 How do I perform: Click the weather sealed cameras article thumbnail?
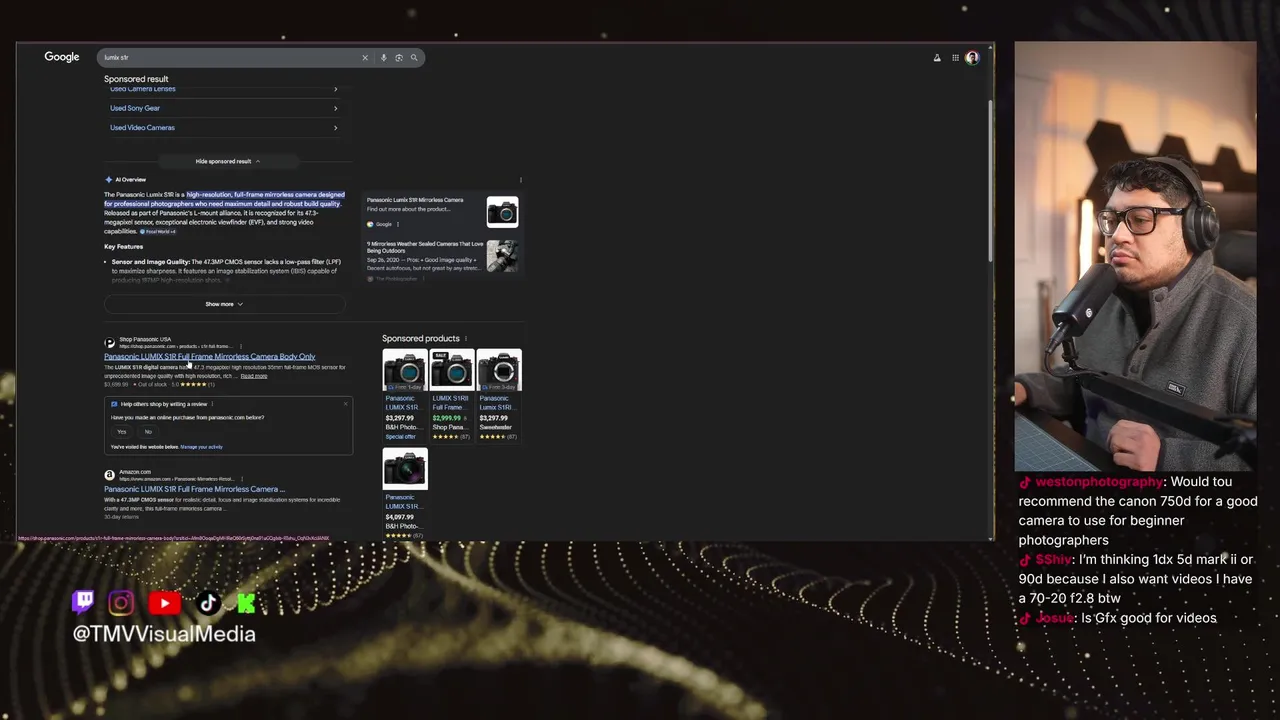point(502,256)
